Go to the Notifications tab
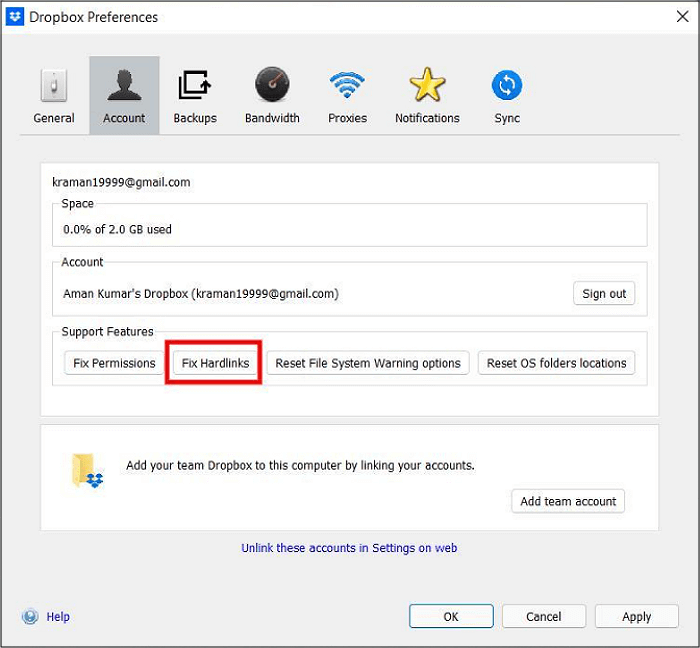The width and height of the screenshot is (700, 648). pos(427,96)
